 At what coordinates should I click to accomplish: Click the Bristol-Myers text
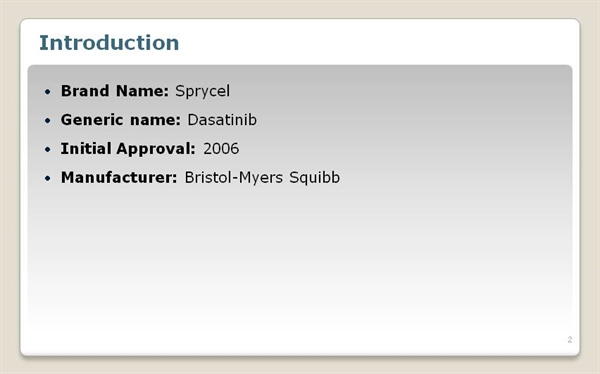234,178
